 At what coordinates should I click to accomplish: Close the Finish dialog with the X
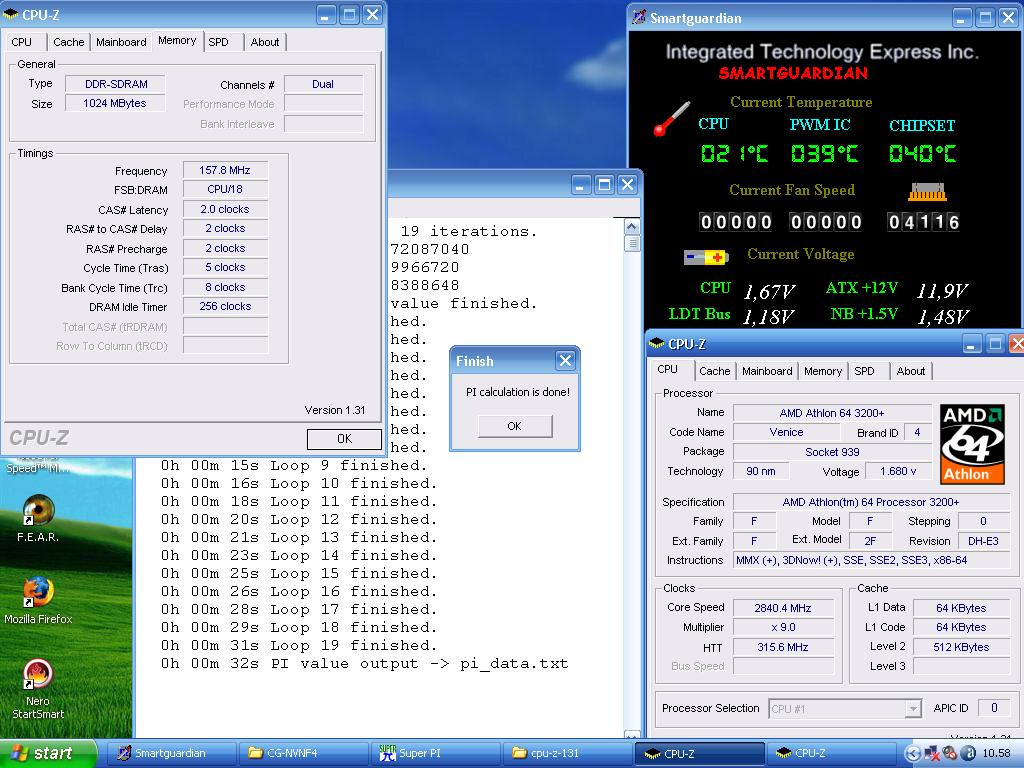566,360
